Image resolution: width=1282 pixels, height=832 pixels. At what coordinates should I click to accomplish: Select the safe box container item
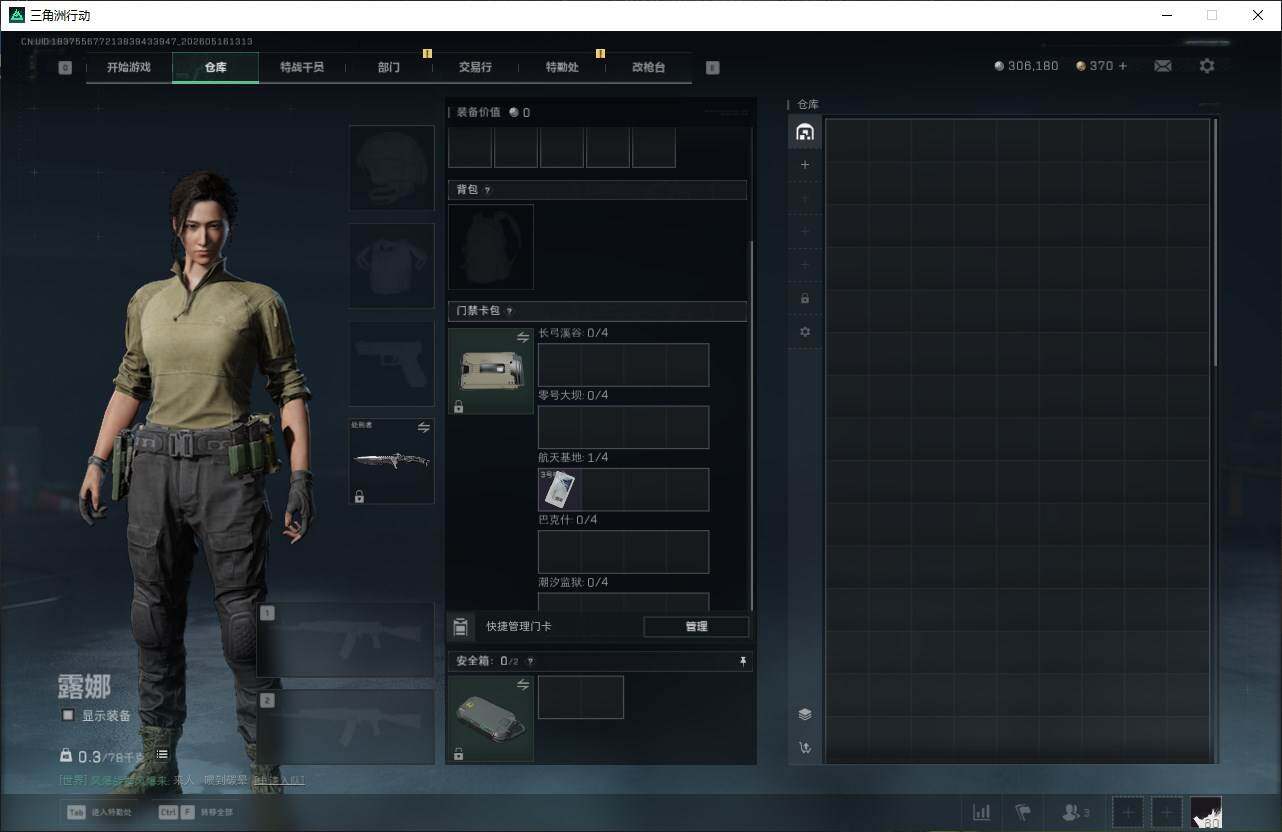[x=491, y=718]
